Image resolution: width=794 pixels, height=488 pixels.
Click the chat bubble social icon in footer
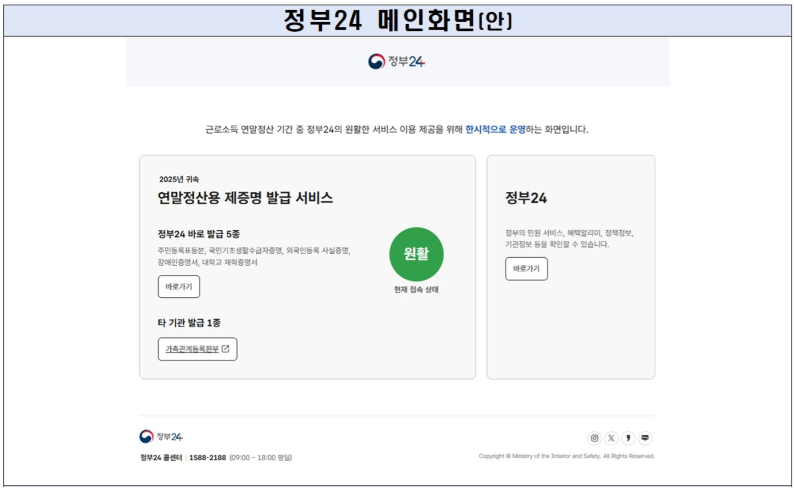(645, 438)
